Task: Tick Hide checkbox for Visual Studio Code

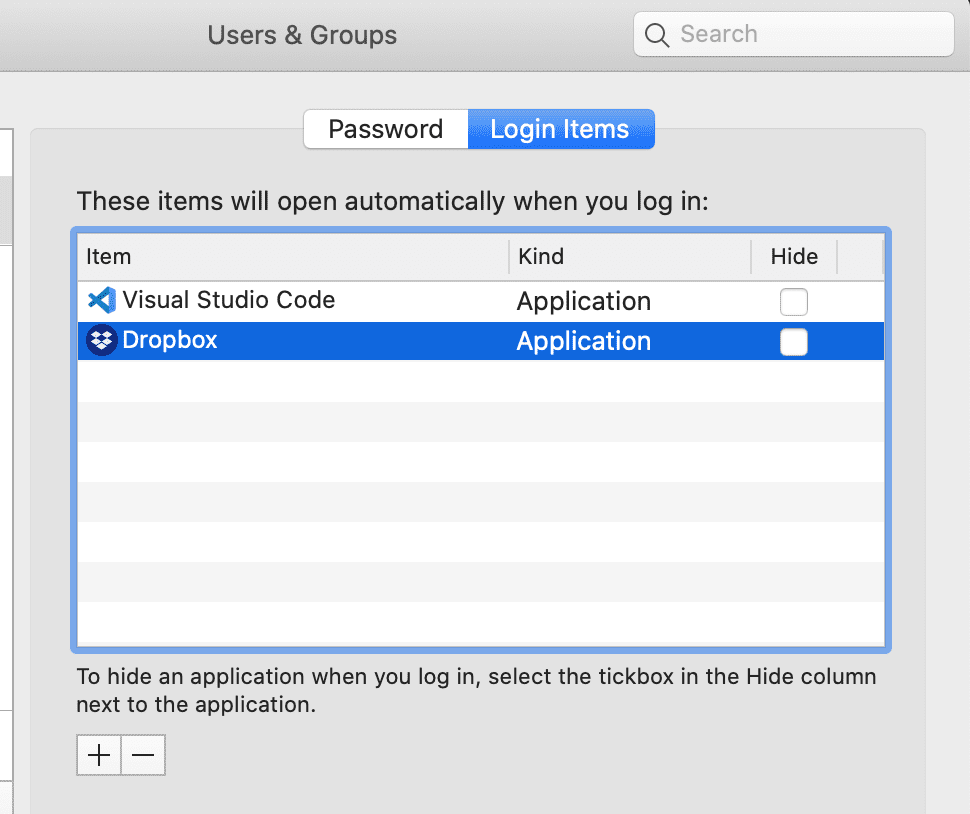Action: pyautogui.click(x=794, y=301)
